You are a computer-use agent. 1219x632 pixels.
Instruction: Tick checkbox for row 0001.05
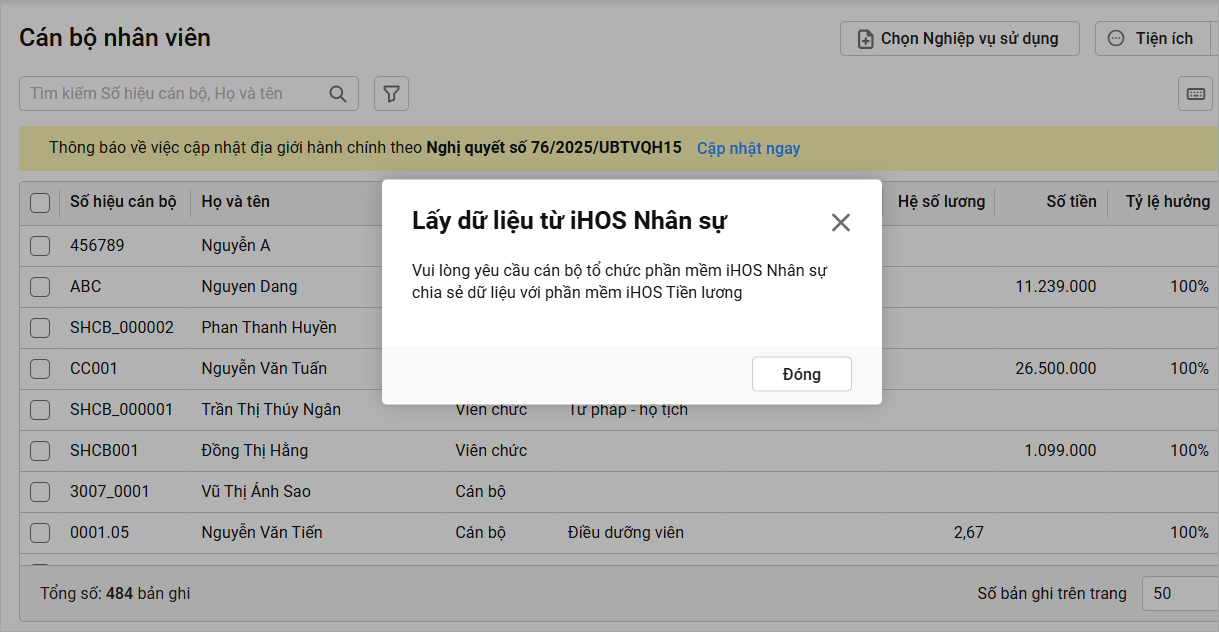point(40,533)
